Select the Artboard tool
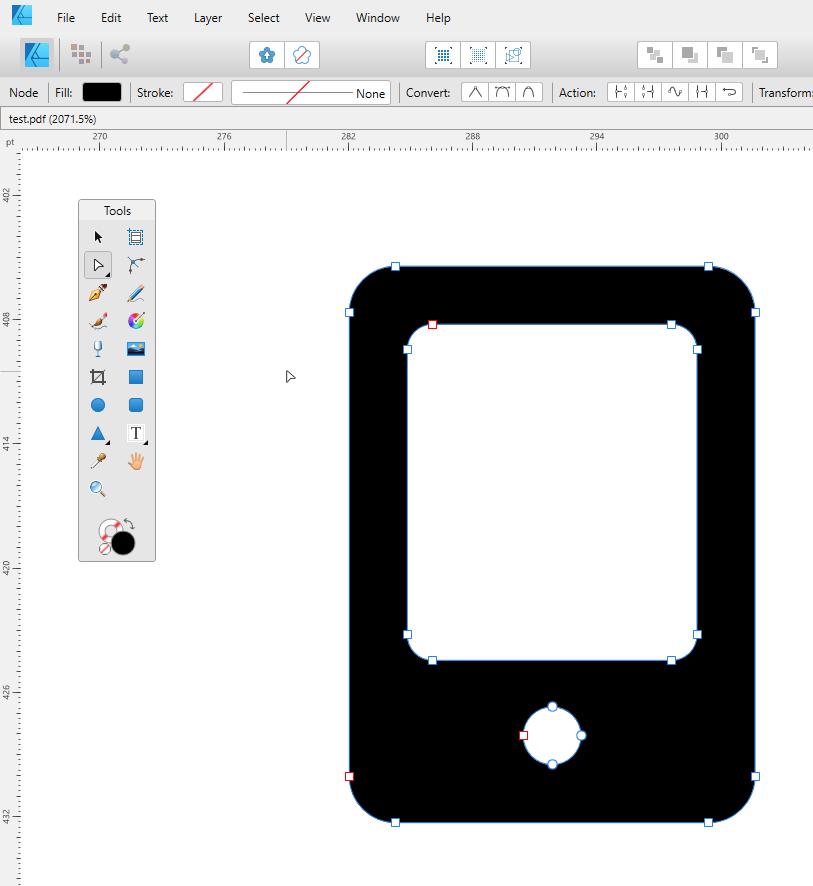This screenshot has height=886, width=813. click(136, 237)
